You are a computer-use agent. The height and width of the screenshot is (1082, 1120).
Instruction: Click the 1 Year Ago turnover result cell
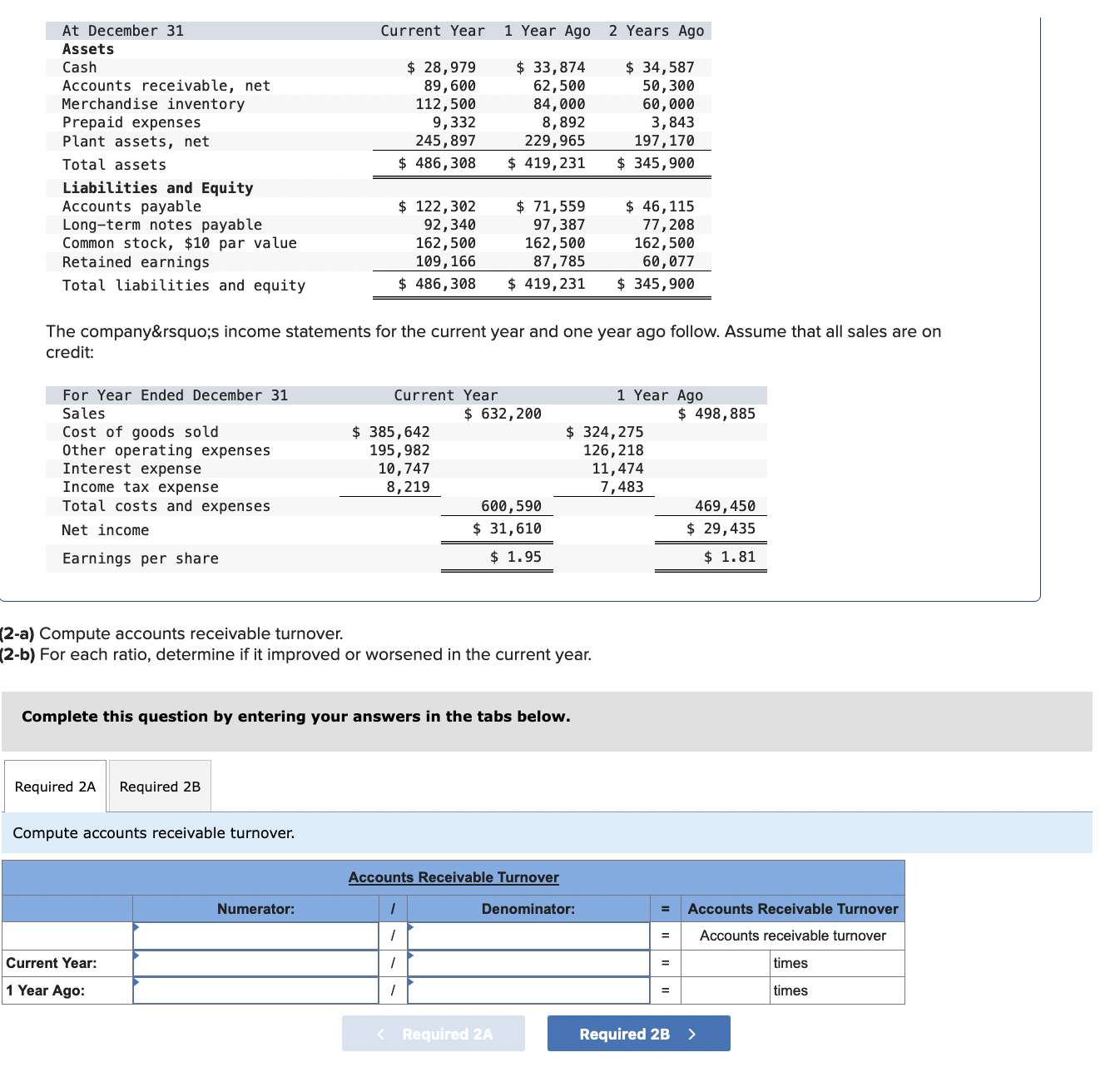(726, 990)
